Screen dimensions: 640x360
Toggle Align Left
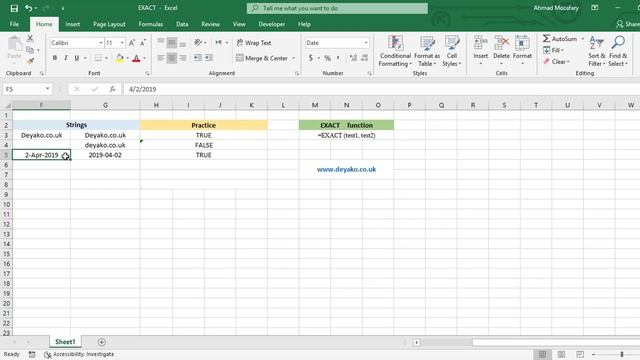[161, 58]
